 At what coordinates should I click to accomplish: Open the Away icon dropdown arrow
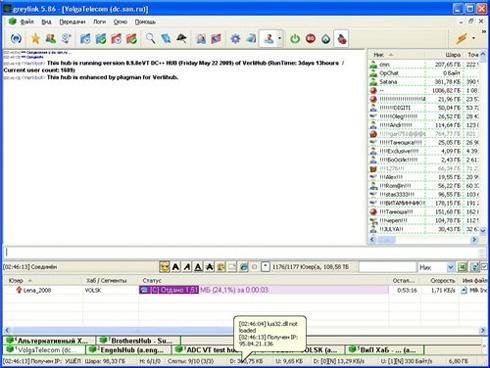(280, 39)
